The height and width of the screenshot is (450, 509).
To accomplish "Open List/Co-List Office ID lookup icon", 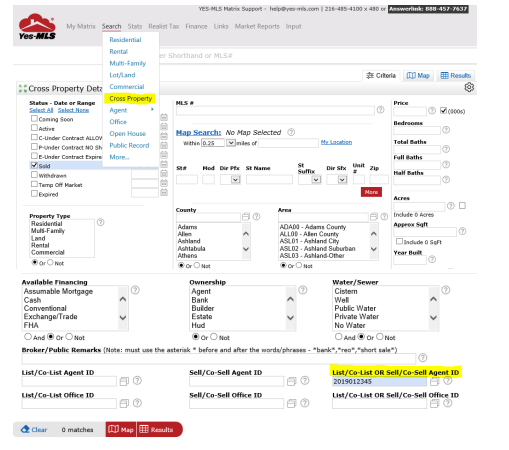I will pos(124,404).
